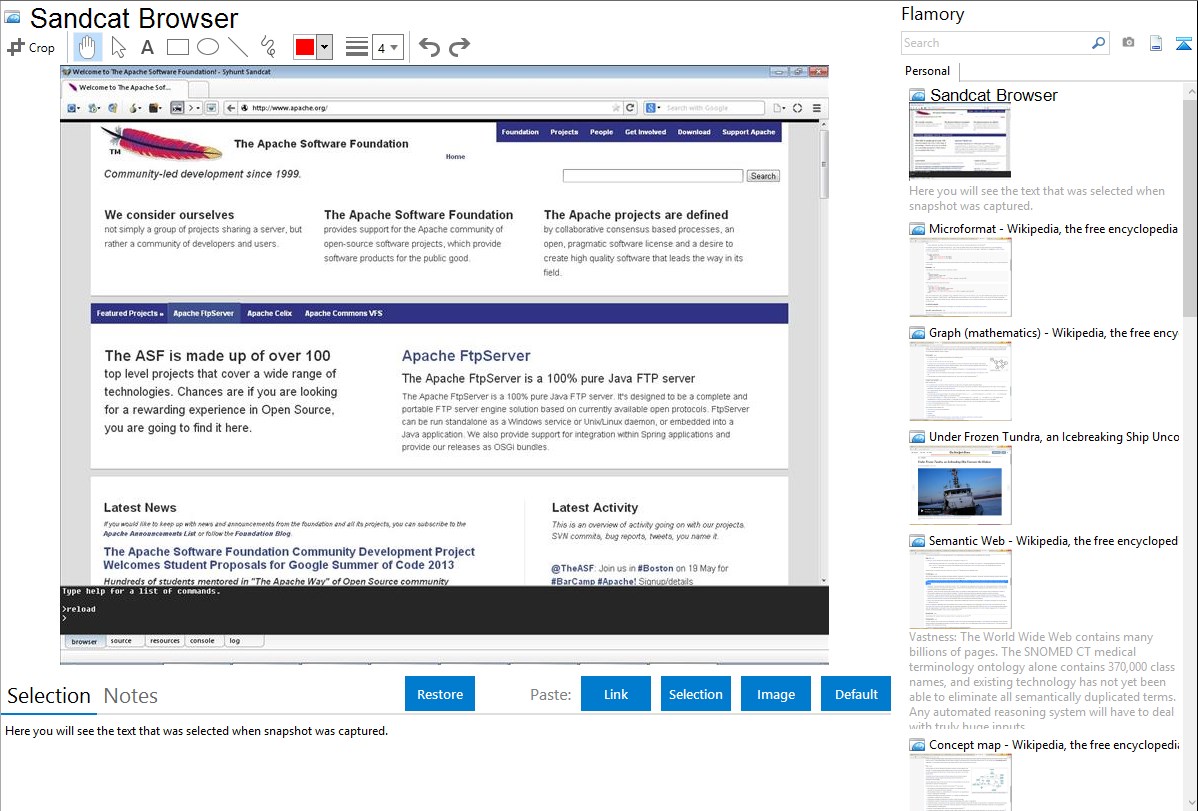The width and height of the screenshot is (1198, 811).
Task: Activate the hand pan tool
Action: [x=87, y=47]
